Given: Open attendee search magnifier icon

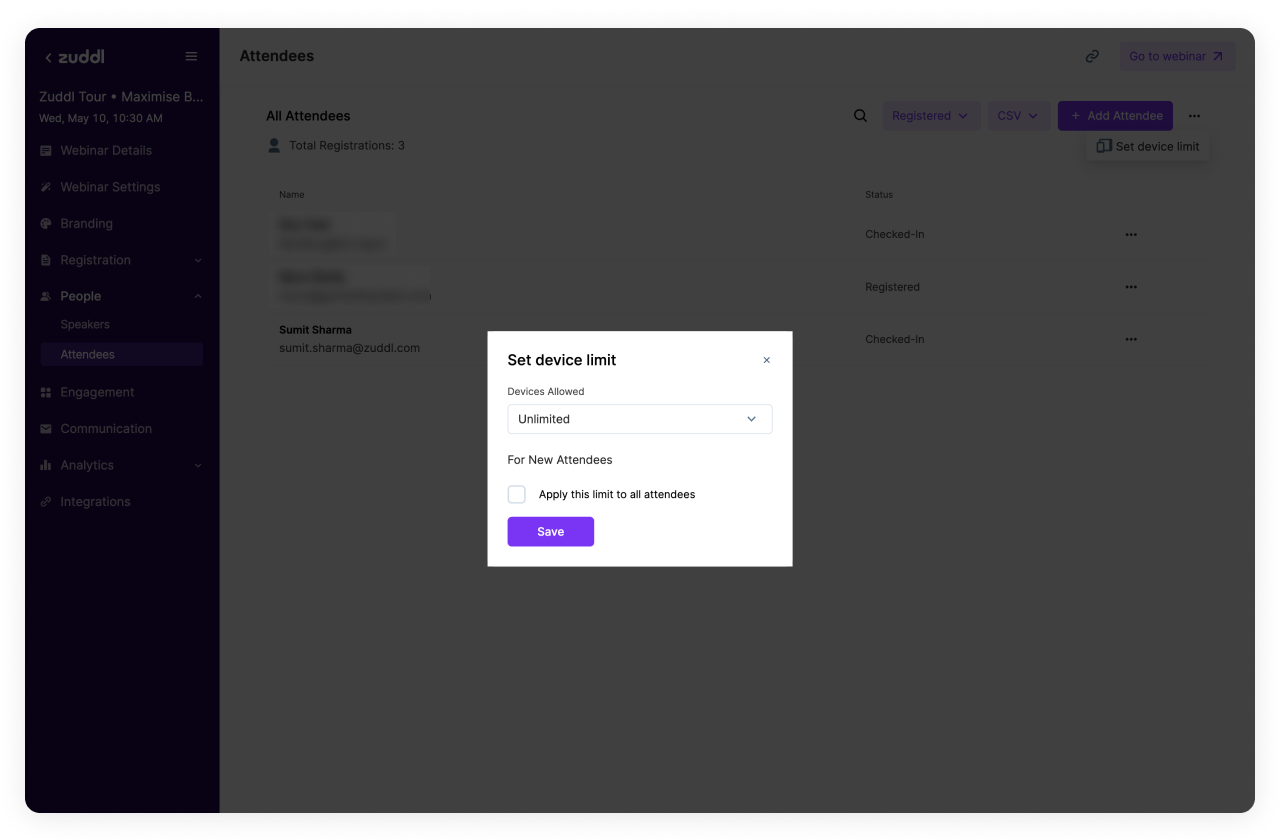Looking at the screenshot, I should 860,116.
